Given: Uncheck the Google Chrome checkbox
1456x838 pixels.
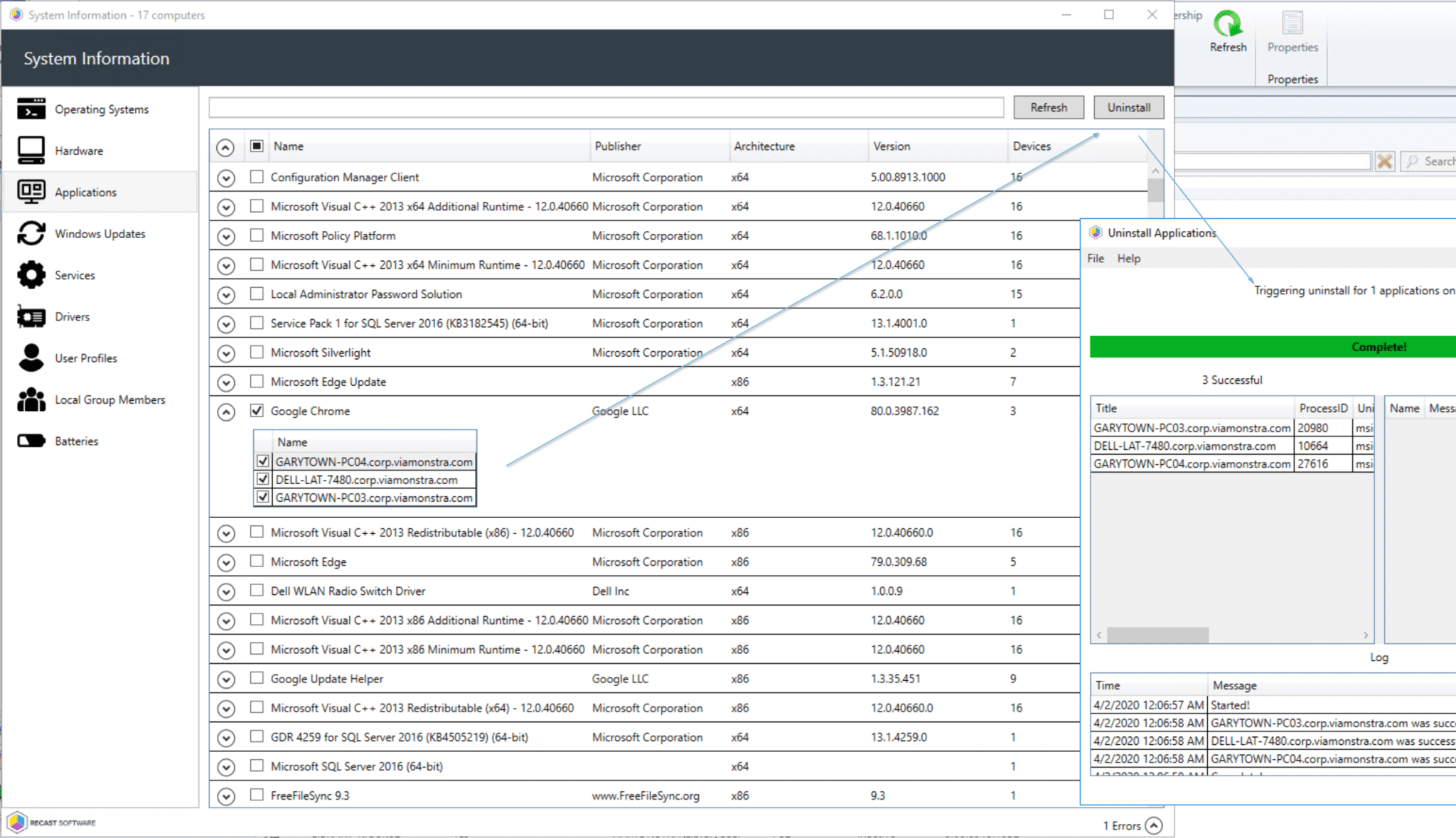Looking at the screenshot, I should (x=257, y=411).
